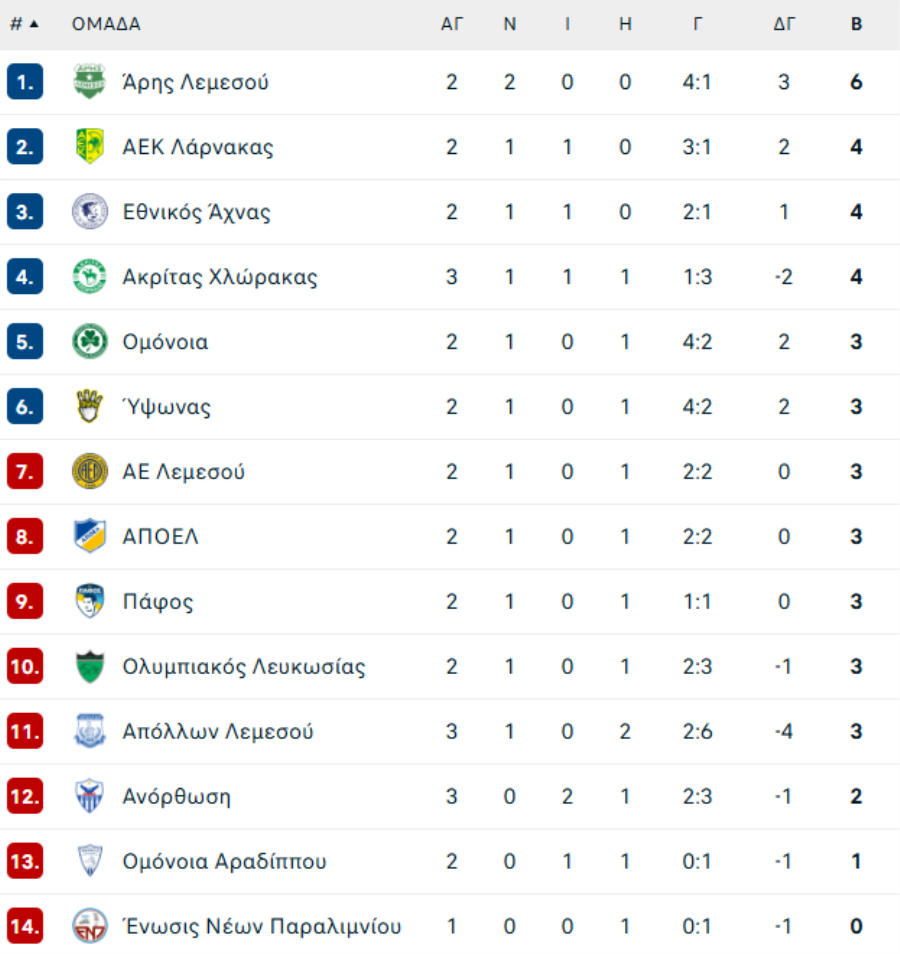900x954 pixels.
Task: Click the Άρης Λεμεσού team crest
Action: pos(89,82)
